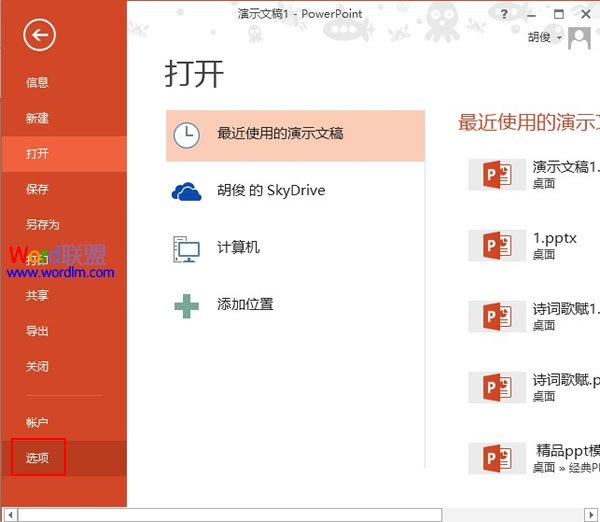Choose 保存 from the sidebar
600x522 pixels.
click(37, 189)
